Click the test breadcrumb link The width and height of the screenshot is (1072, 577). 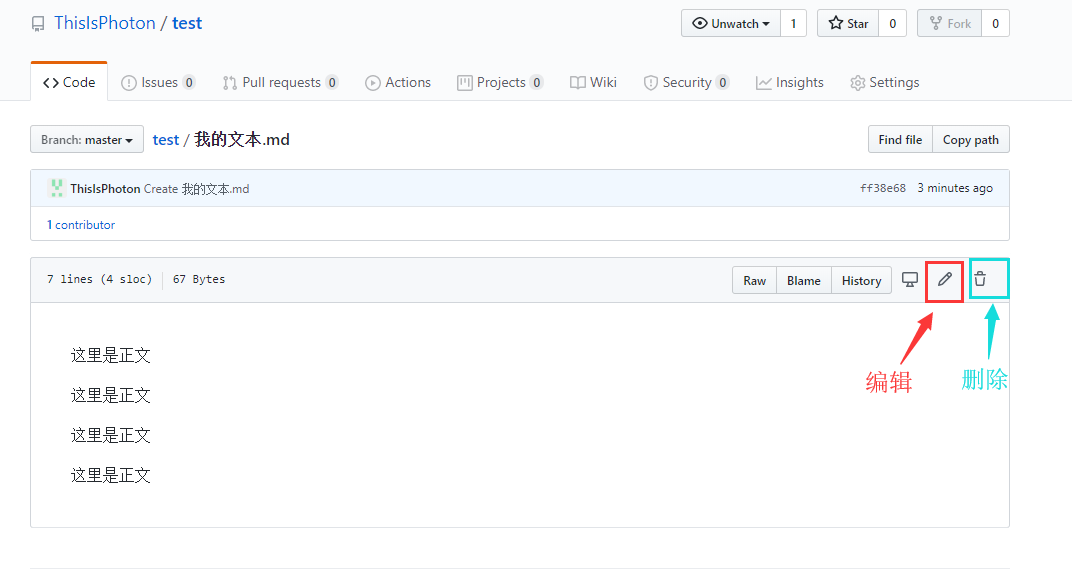(165, 139)
